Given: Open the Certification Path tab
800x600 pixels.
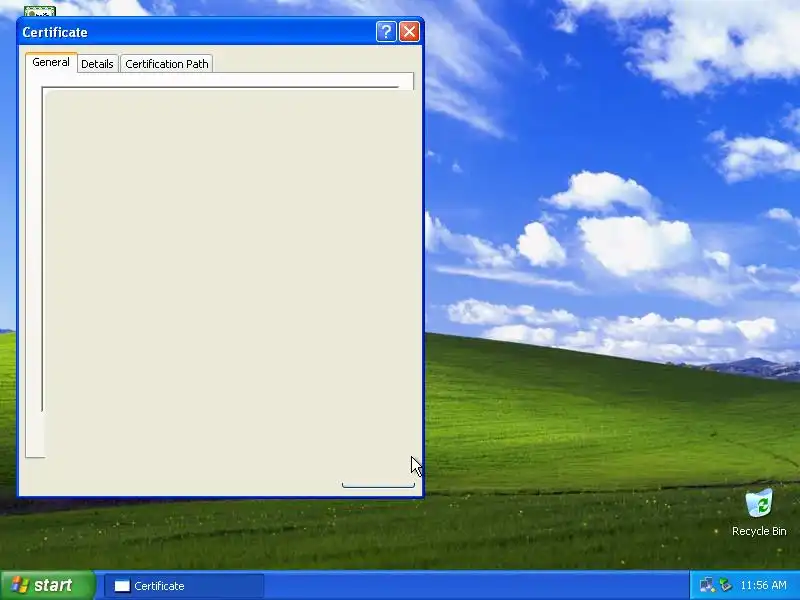Looking at the screenshot, I should (167, 64).
